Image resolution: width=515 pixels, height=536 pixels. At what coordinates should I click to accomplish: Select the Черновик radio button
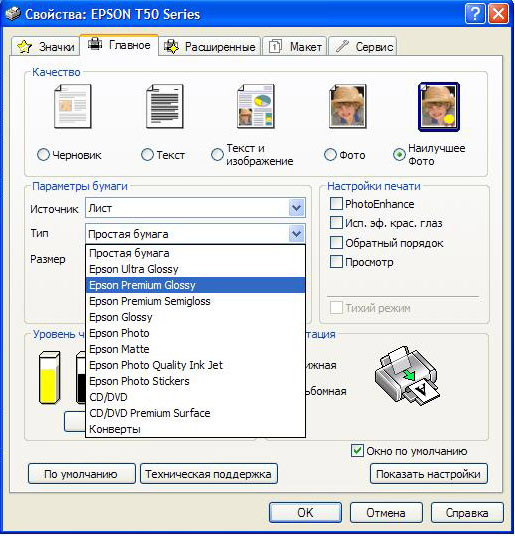pos(43,155)
